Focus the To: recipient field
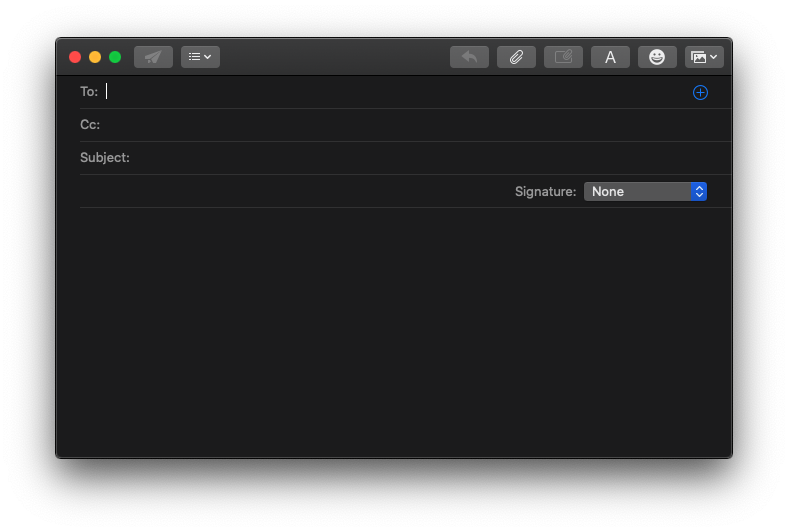 click(x=395, y=91)
